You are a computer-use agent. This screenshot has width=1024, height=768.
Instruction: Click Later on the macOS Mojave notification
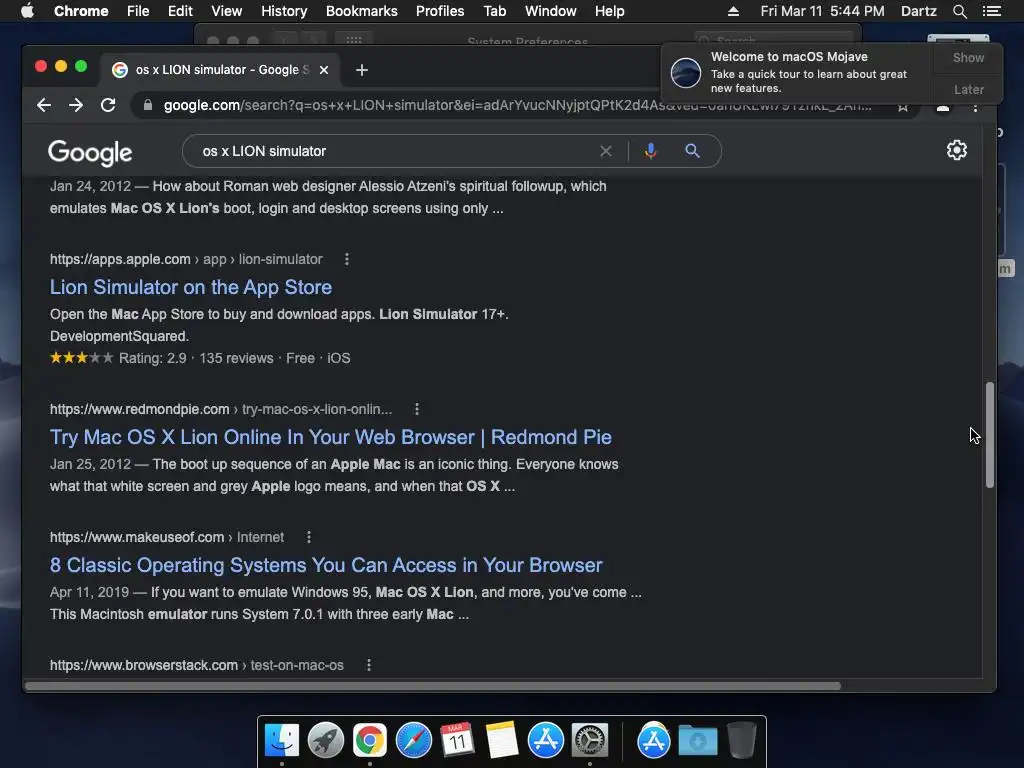click(968, 89)
